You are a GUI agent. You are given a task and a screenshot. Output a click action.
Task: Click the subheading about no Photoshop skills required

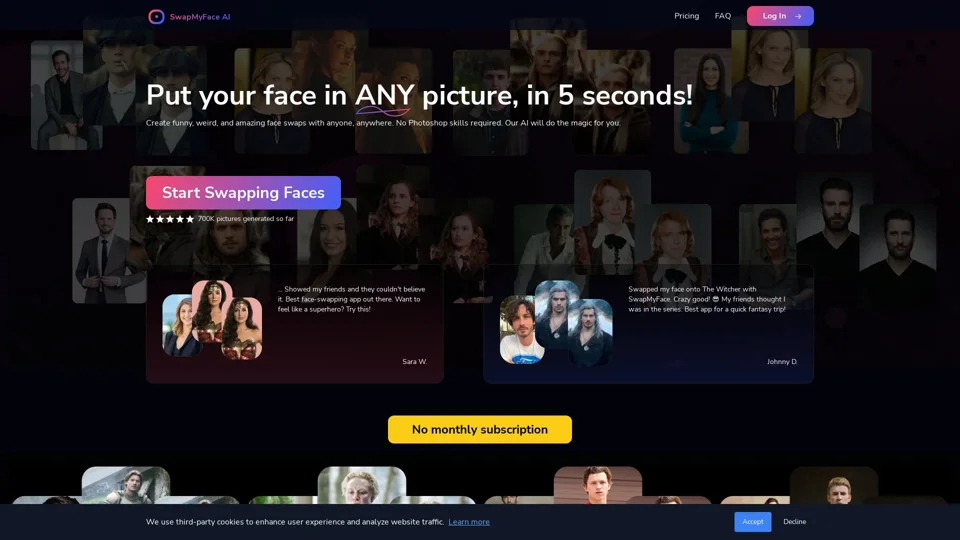click(383, 123)
